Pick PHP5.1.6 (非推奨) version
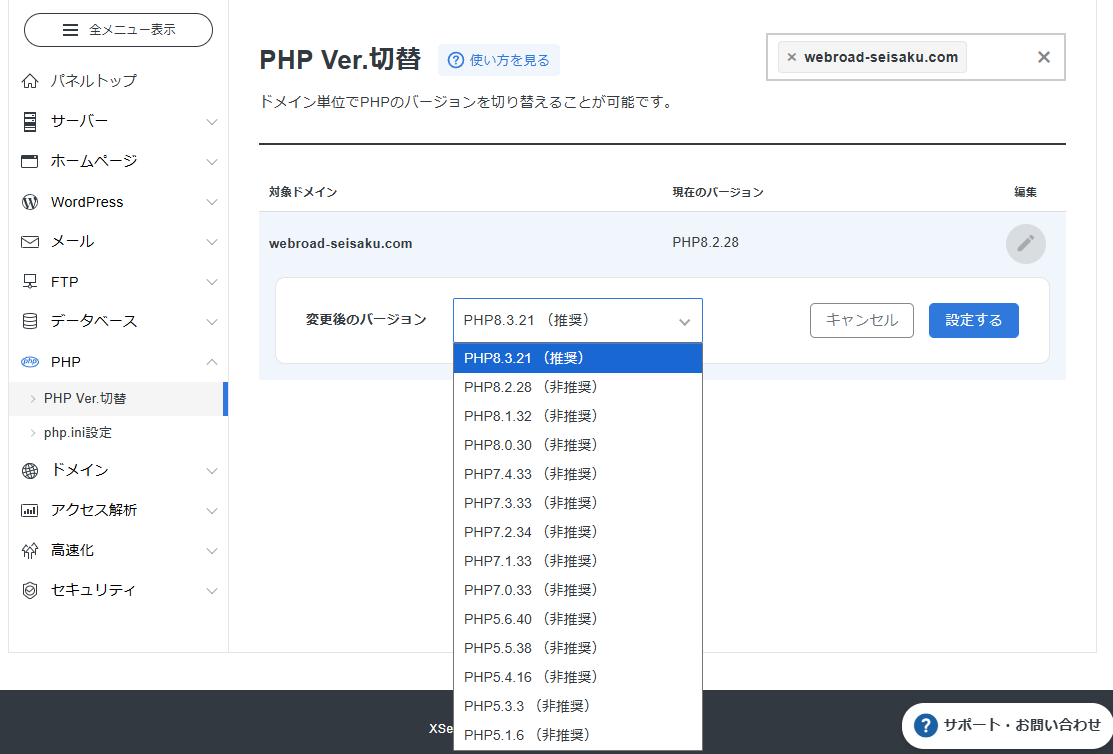This screenshot has width=1113, height=754. click(x=578, y=735)
